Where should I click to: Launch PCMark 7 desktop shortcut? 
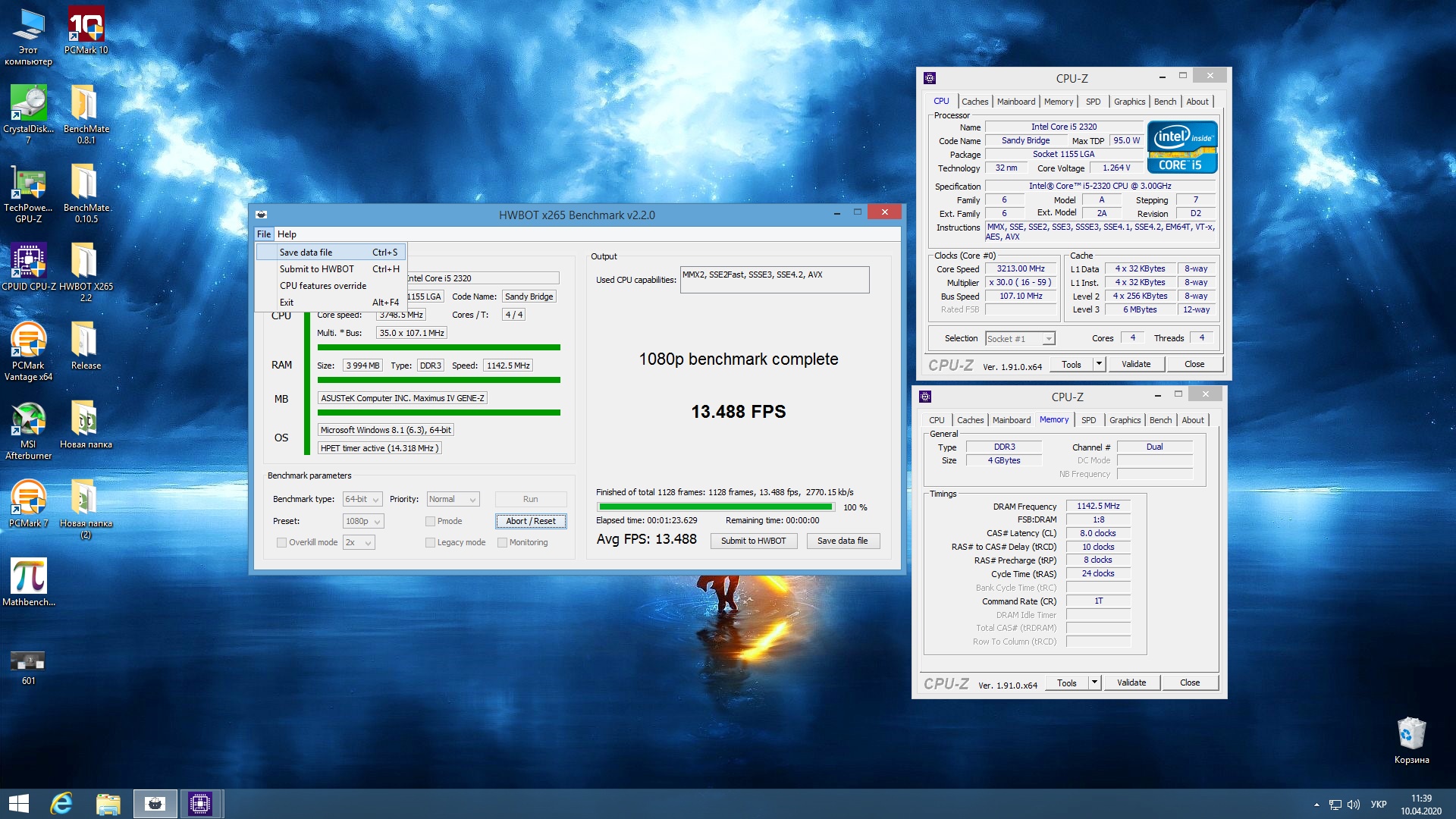coord(28,504)
